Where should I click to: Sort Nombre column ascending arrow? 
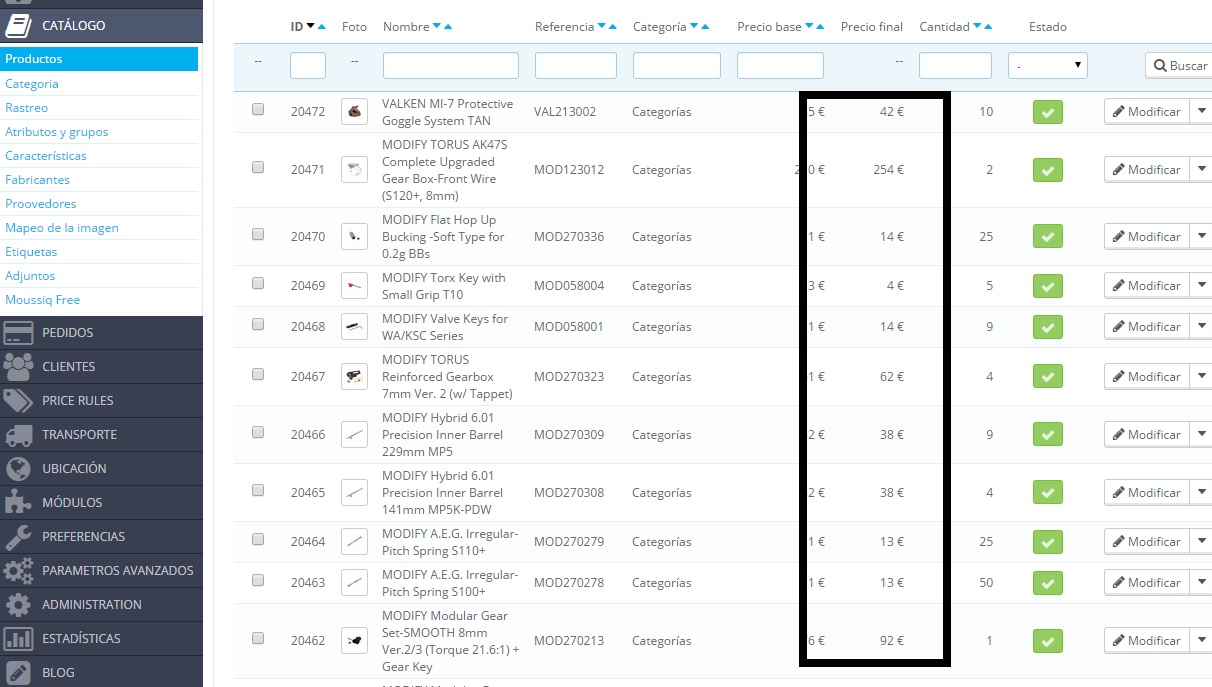click(x=448, y=27)
